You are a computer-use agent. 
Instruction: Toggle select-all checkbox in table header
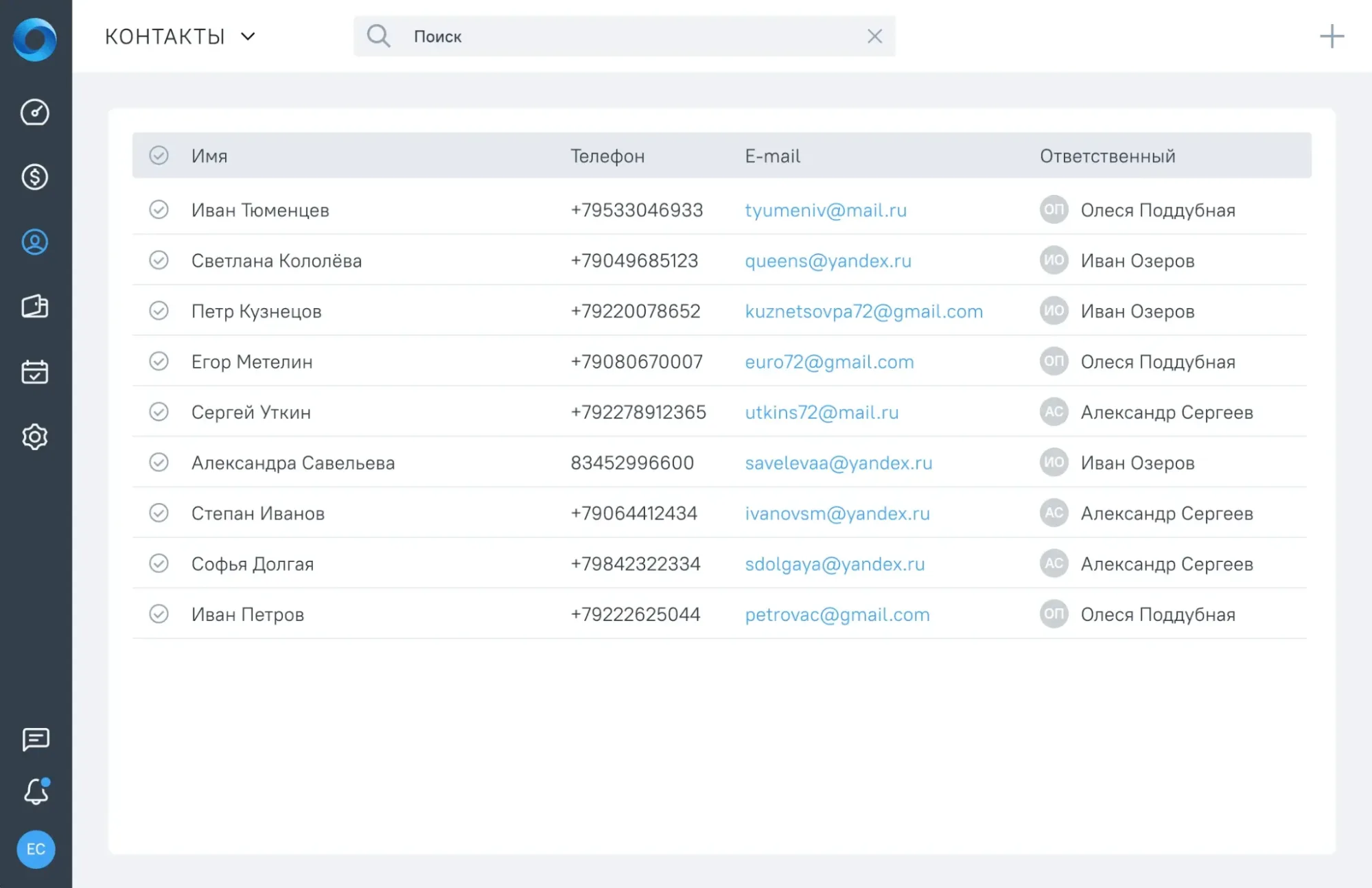point(159,155)
